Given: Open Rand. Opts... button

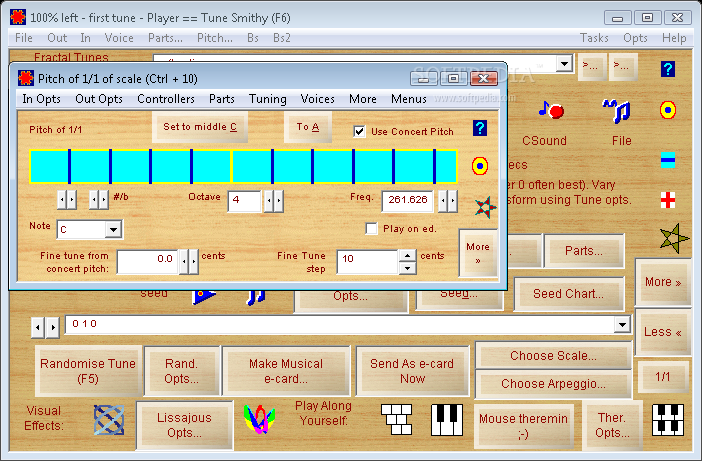Looking at the screenshot, I should [181, 371].
